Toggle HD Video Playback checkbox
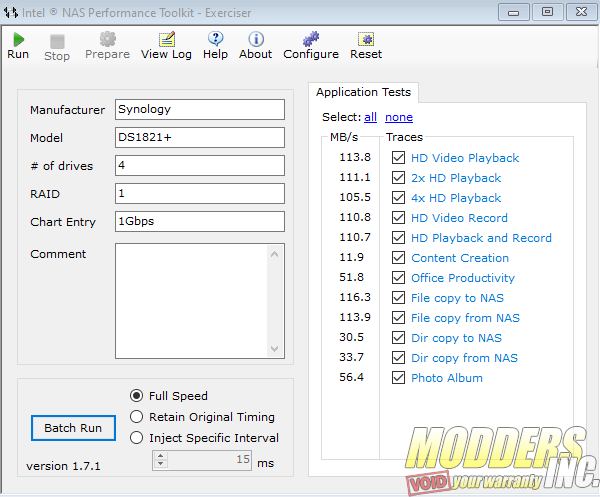Viewport: 600px width, 497px height. pyautogui.click(x=398, y=158)
